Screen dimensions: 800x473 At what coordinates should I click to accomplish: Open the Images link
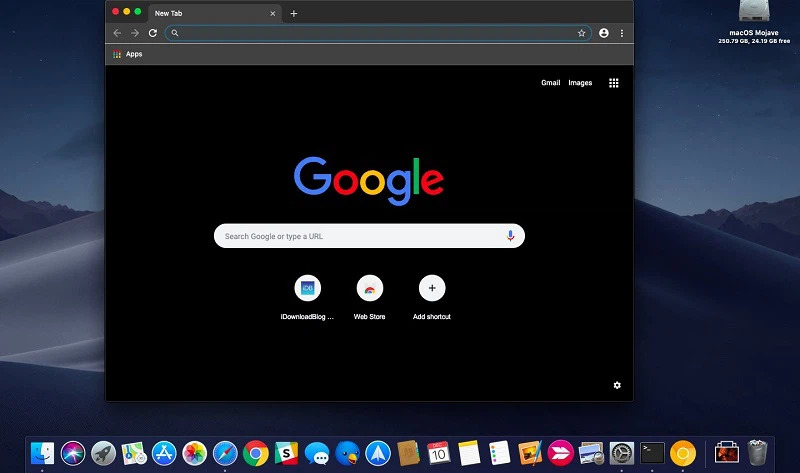point(580,83)
